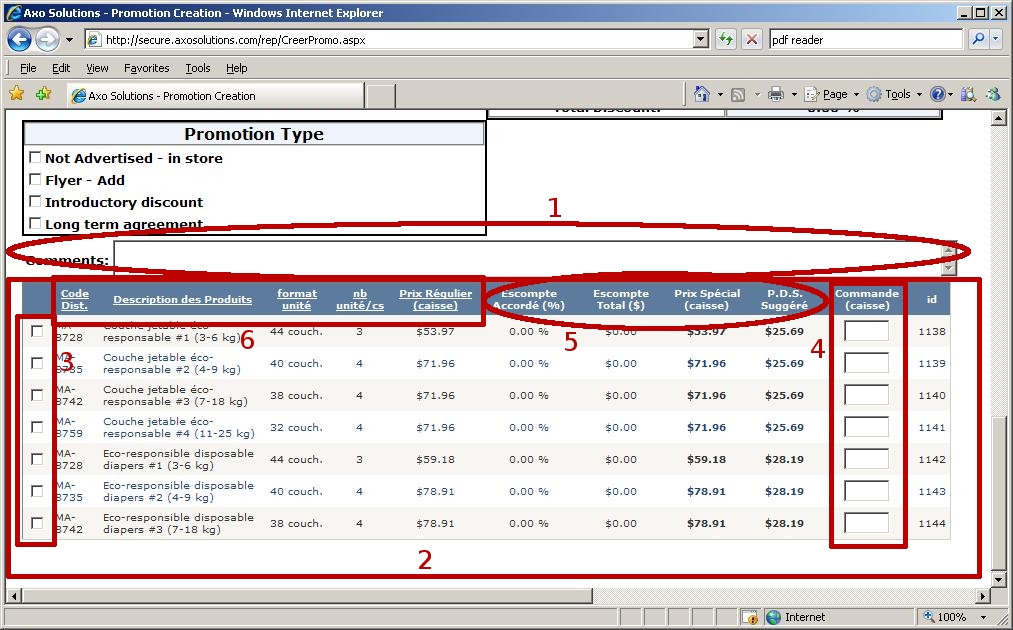This screenshot has height=630, width=1013.
Task: Click the Page menu document icon
Action: (x=812, y=94)
